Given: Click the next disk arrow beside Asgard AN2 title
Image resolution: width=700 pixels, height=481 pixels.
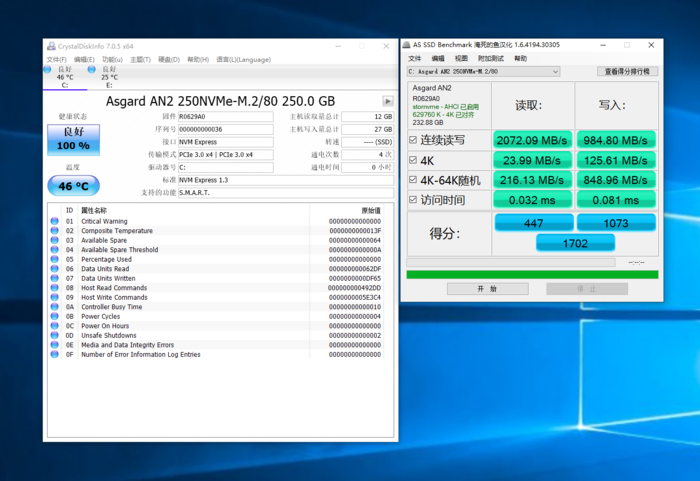Looking at the screenshot, I should pos(388,101).
